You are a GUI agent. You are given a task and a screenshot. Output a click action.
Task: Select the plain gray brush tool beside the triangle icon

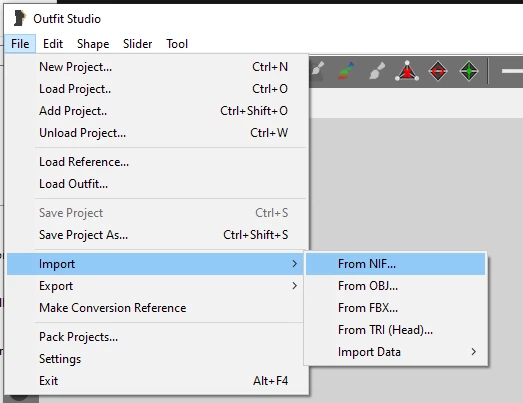(x=377, y=71)
